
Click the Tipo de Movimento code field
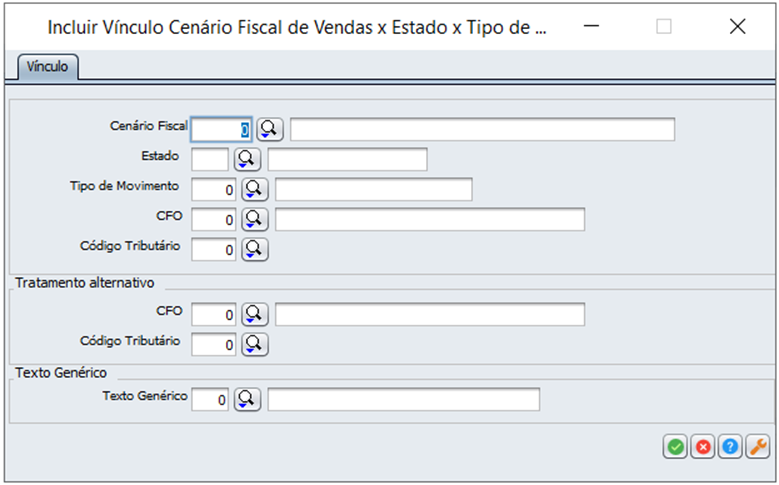click(214, 189)
